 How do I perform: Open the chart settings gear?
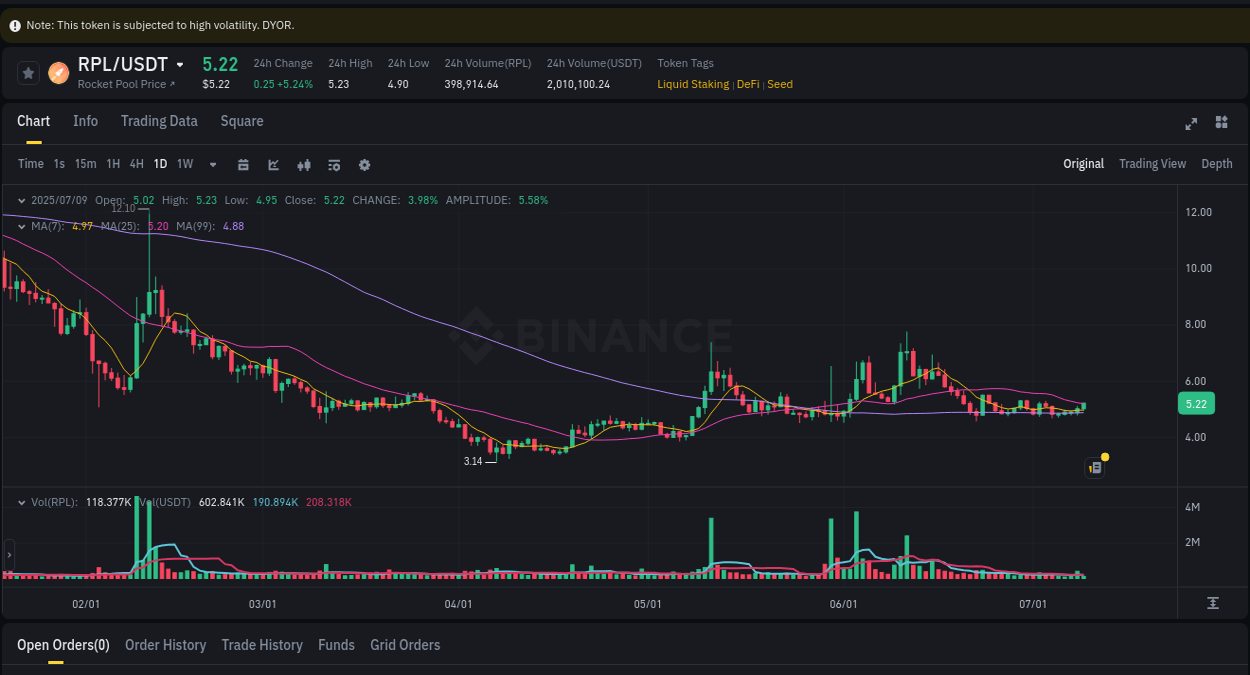(x=364, y=164)
